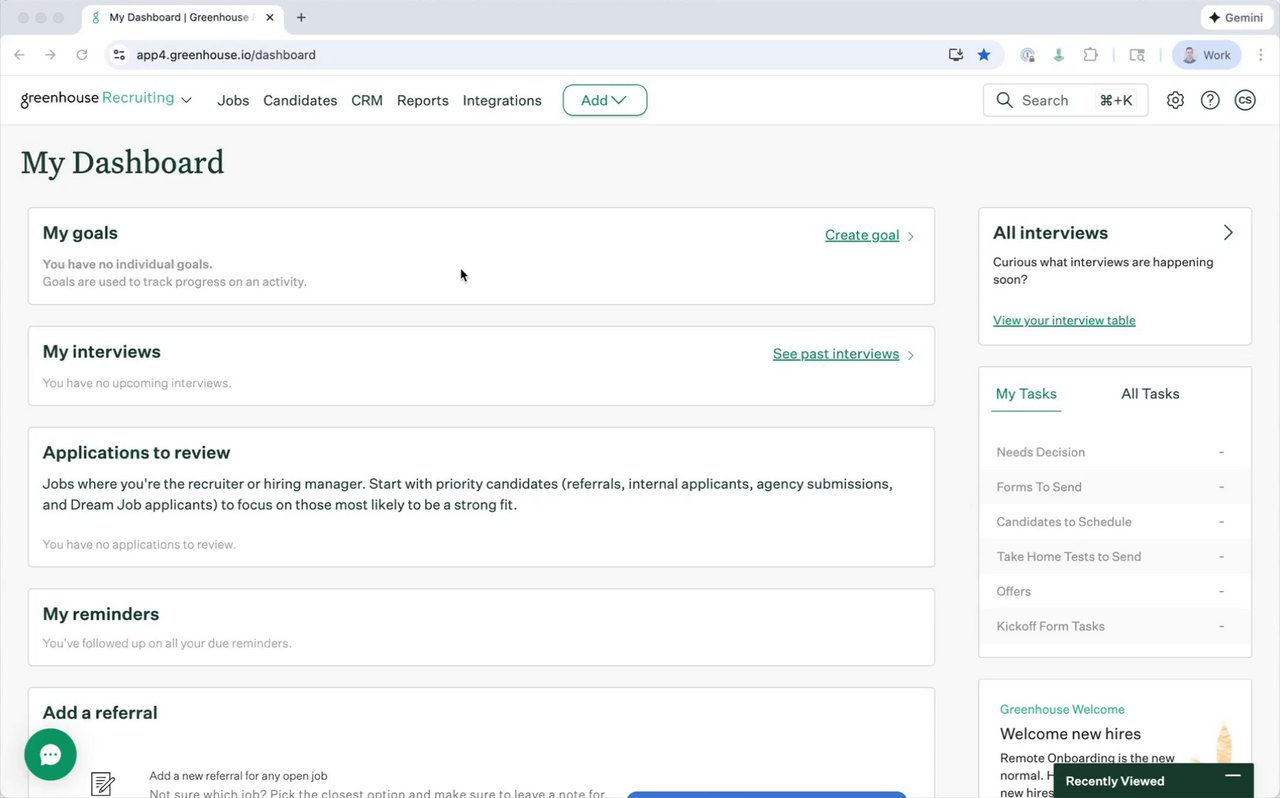Open the Needs Decision task row
The width and height of the screenshot is (1280, 798).
(x=1114, y=452)
